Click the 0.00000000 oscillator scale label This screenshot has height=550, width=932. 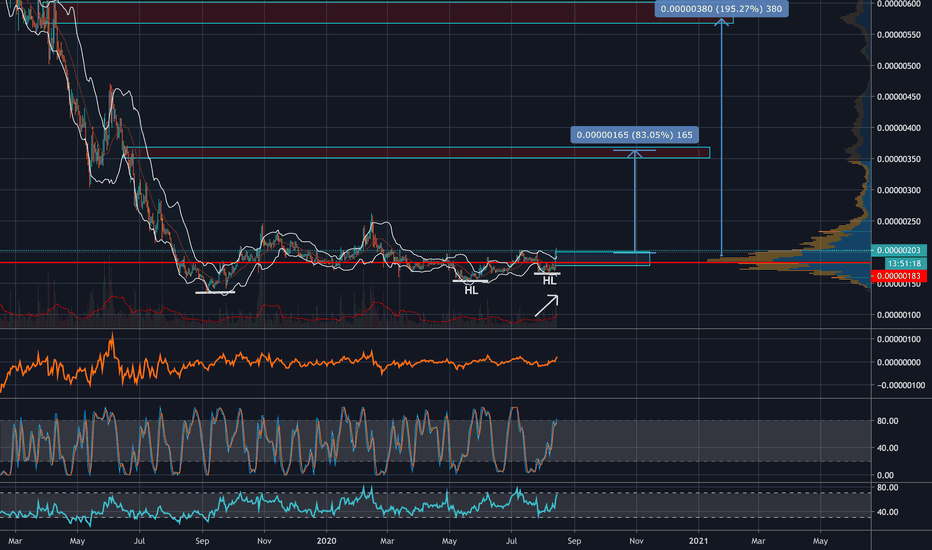point(899,362)
